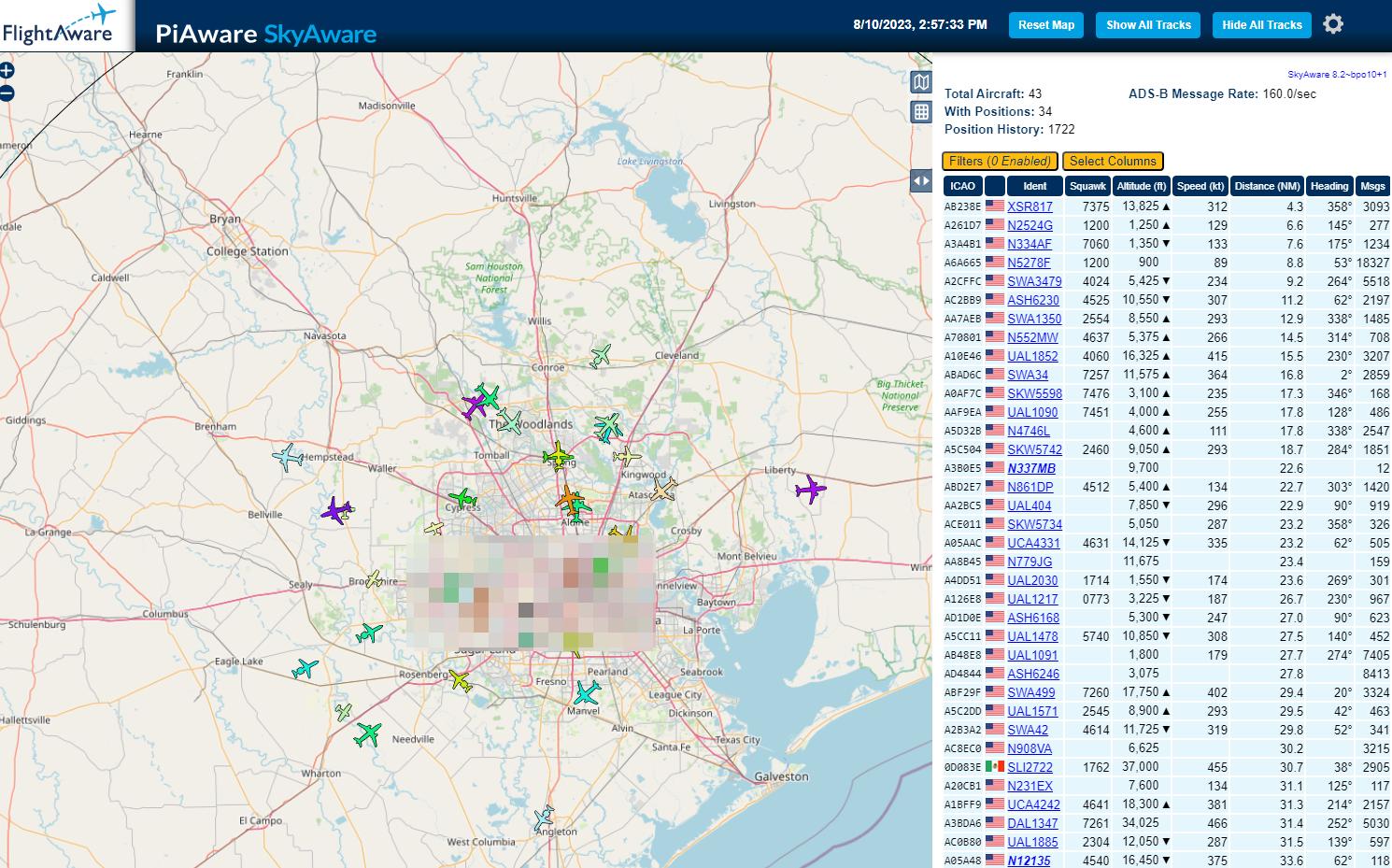The height and width of the screenshot is (868, 1392).
Task: Open the settings gear icon
Action: click(1333, 24)
